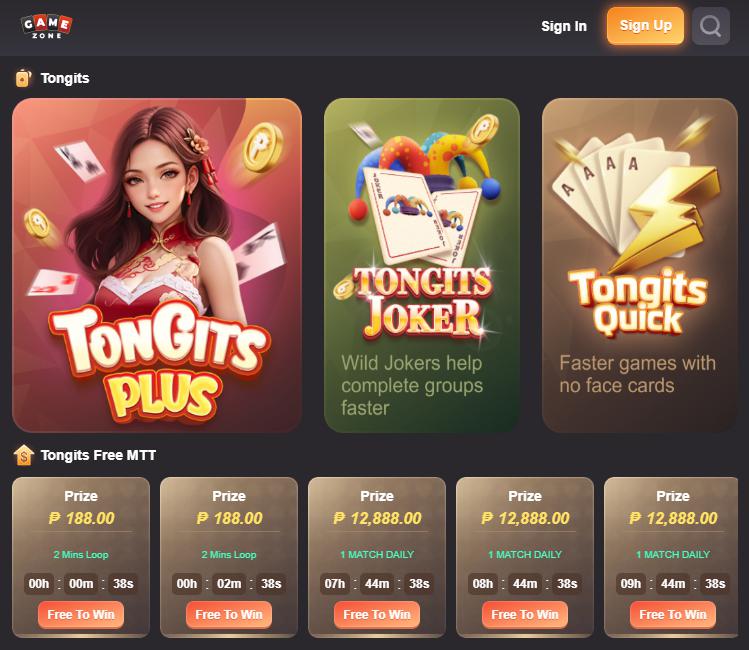The image size is (749, 650).
Task: Click Free To Win on the 09h 44m tournament
Action: pos(673,614)
